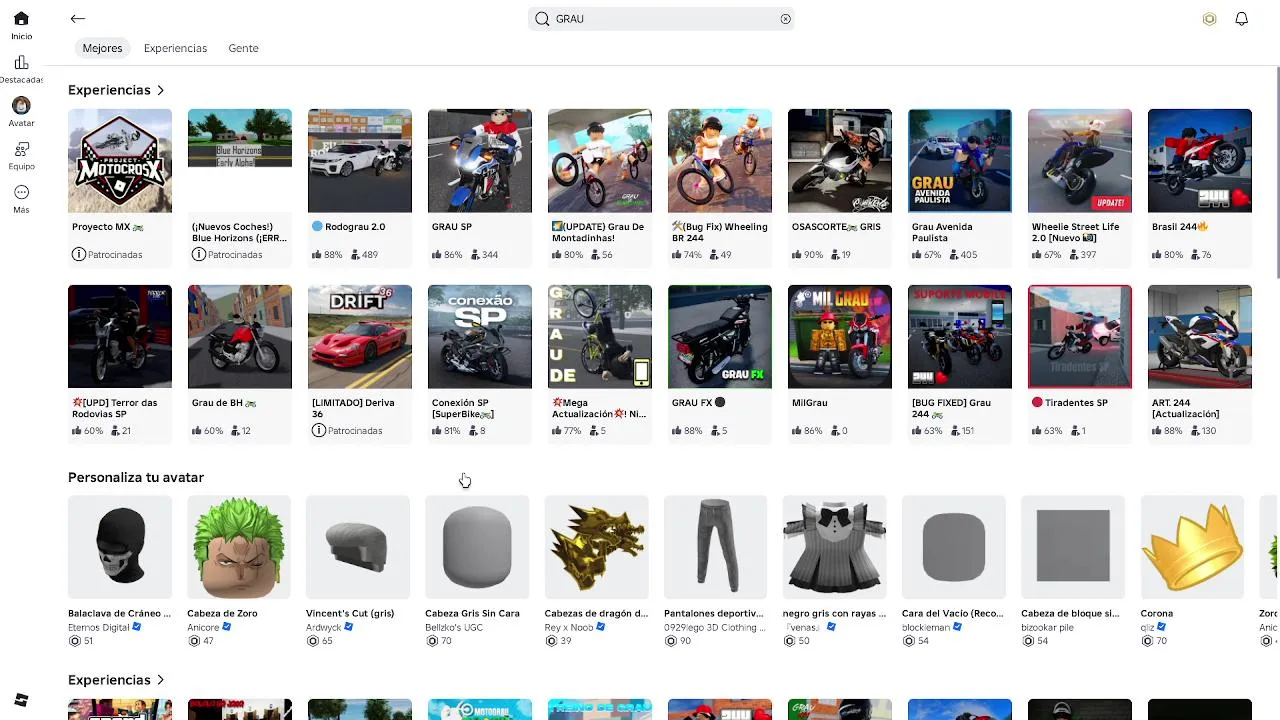The width and height of the screenshot is (1280, 720).
Task: Select the Cabeza de Zoro item
Action: pos(239,547)
